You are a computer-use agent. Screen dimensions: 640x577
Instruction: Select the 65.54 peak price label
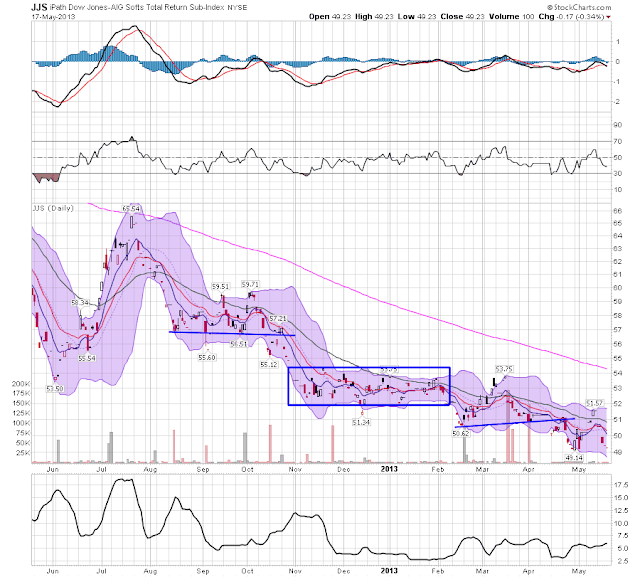[131, 209]
